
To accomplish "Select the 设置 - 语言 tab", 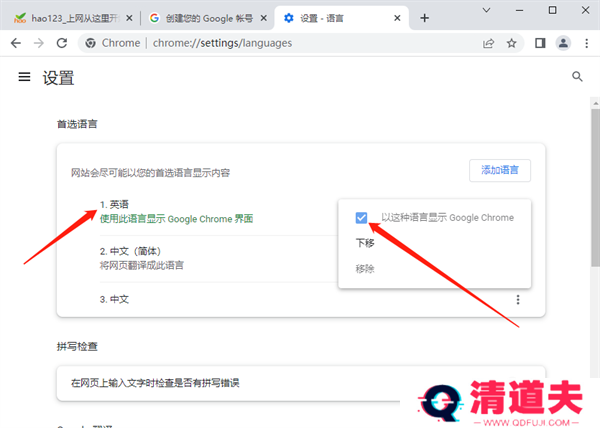I will 341,18.
